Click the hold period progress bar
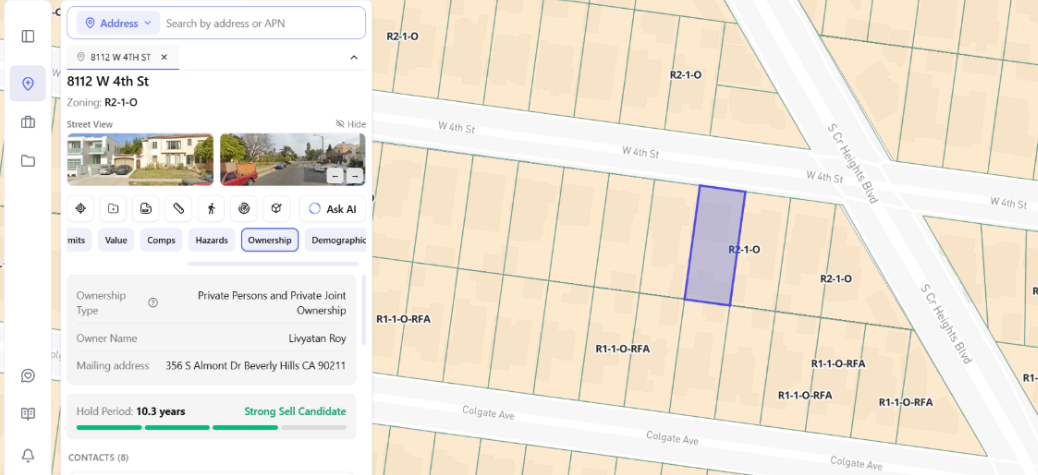The width and height of the screenshot is (1038, 475). tap(211, 427)
